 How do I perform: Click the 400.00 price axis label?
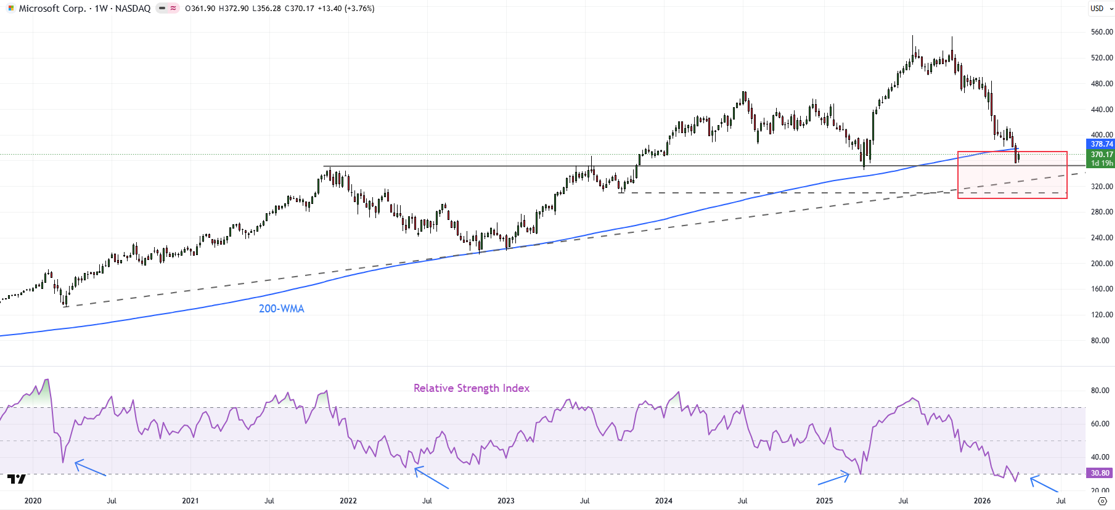click(1101, 135)
